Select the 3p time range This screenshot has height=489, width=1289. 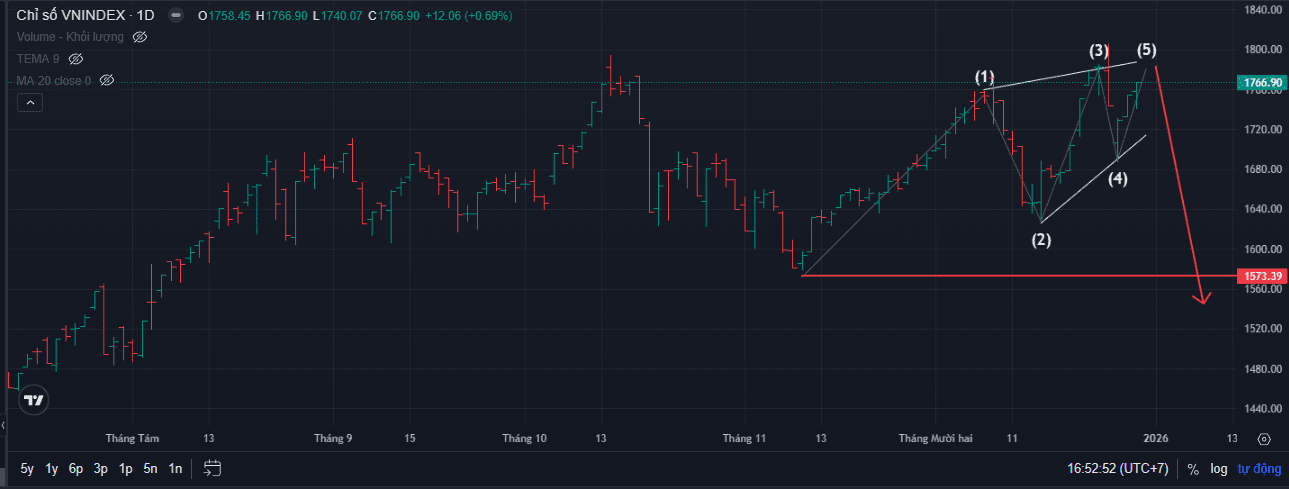[x=101, y=468]
